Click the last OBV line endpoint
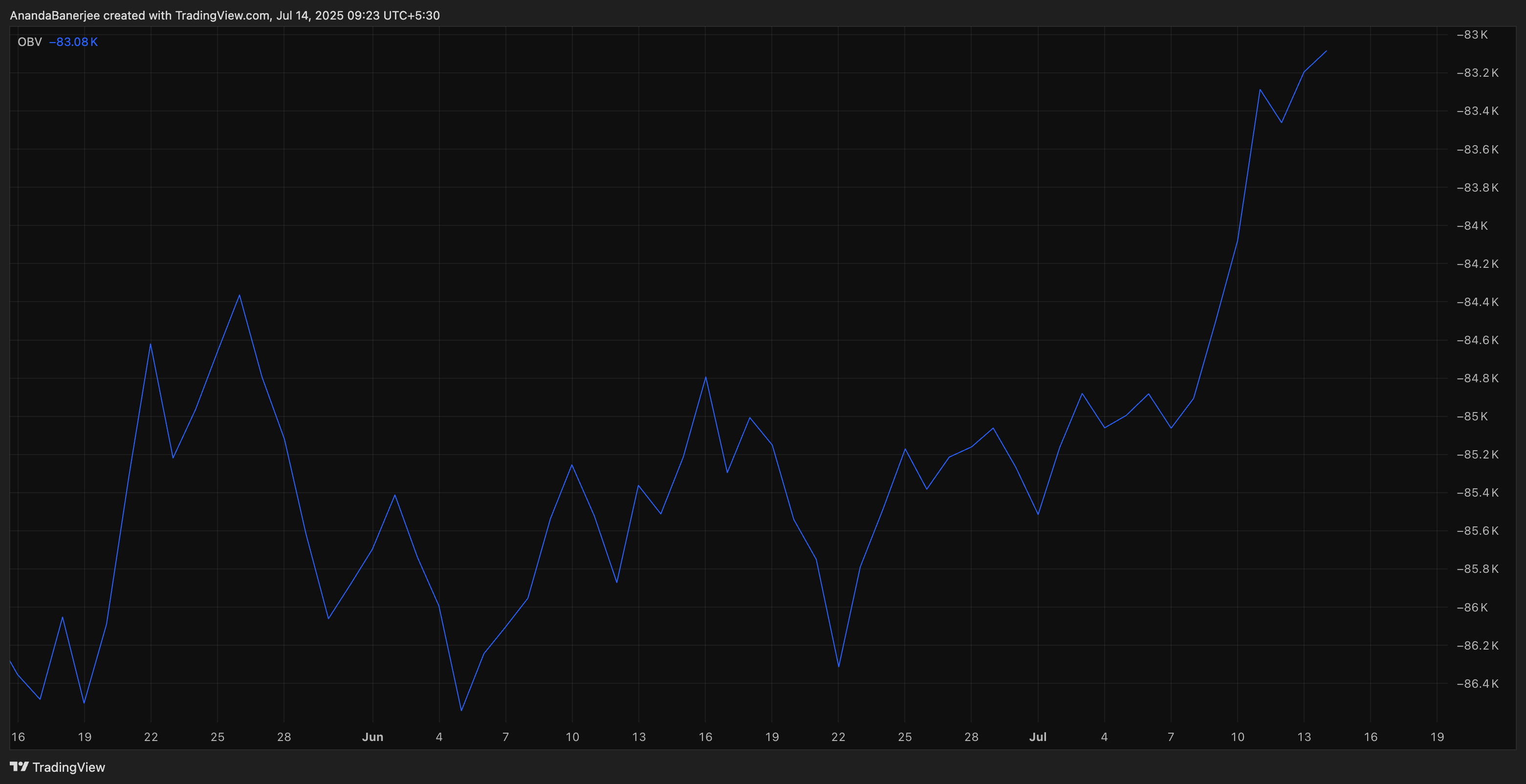The image size is (1526, 784). pyautogui.click(x=1326, y=51)
